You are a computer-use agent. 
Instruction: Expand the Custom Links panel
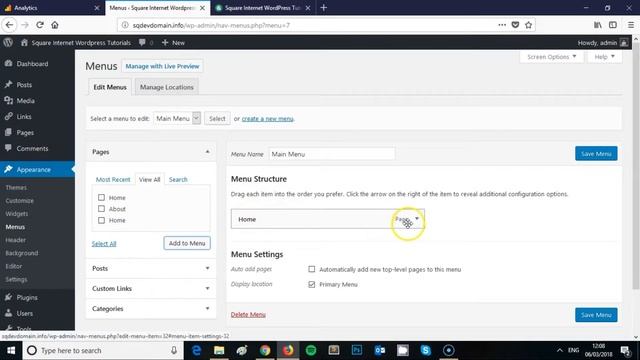coord(207,289)
